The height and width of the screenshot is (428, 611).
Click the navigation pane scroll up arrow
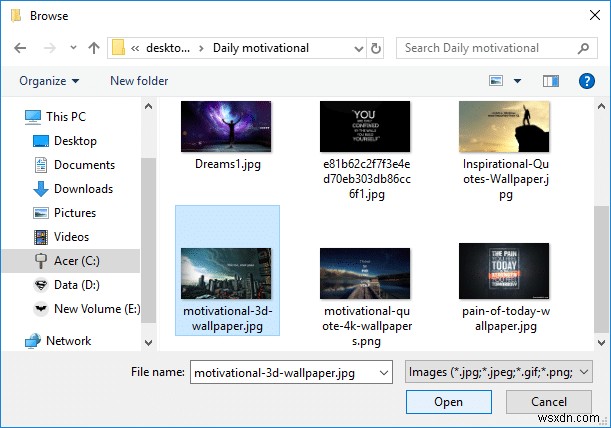pos(148,106)
